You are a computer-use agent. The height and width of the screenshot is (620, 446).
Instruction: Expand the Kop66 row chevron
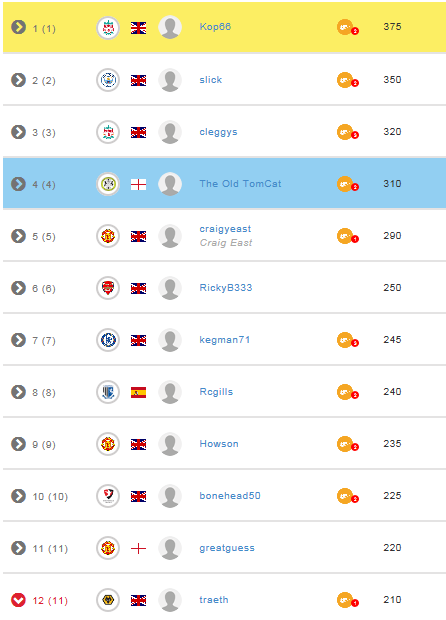point(18,27)
